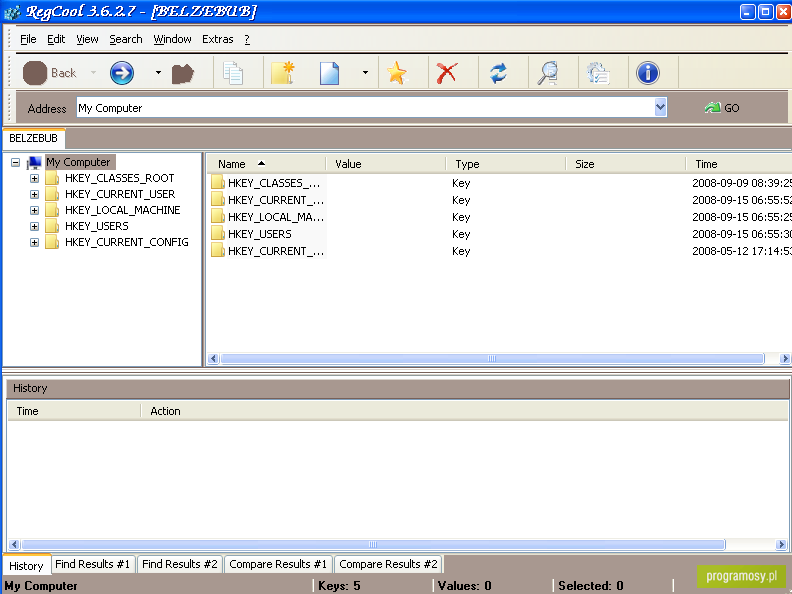Select HKEY_LOCAL_MACHINE in the tree

123,211
